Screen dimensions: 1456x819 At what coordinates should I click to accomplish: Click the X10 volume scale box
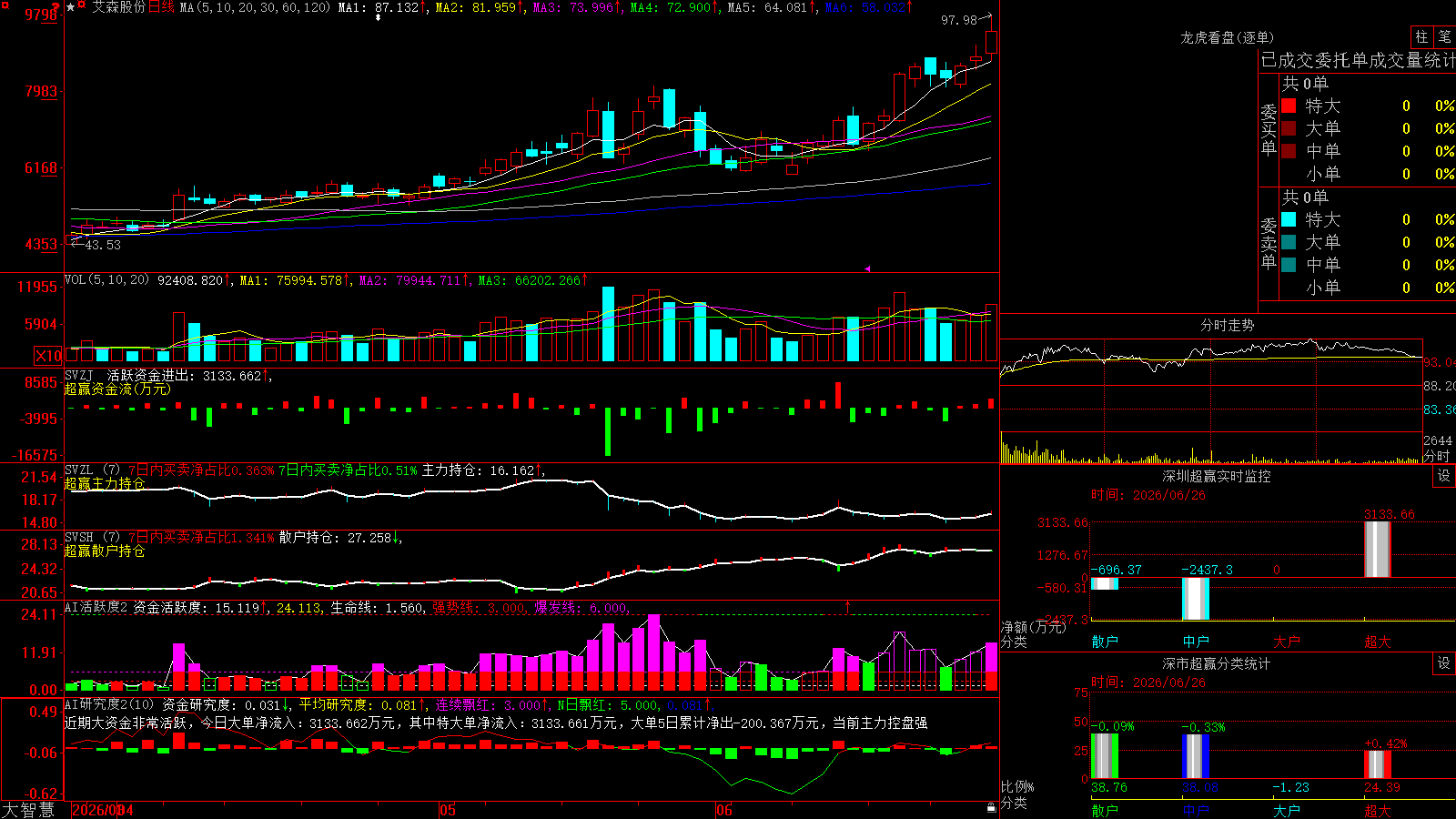48,356
